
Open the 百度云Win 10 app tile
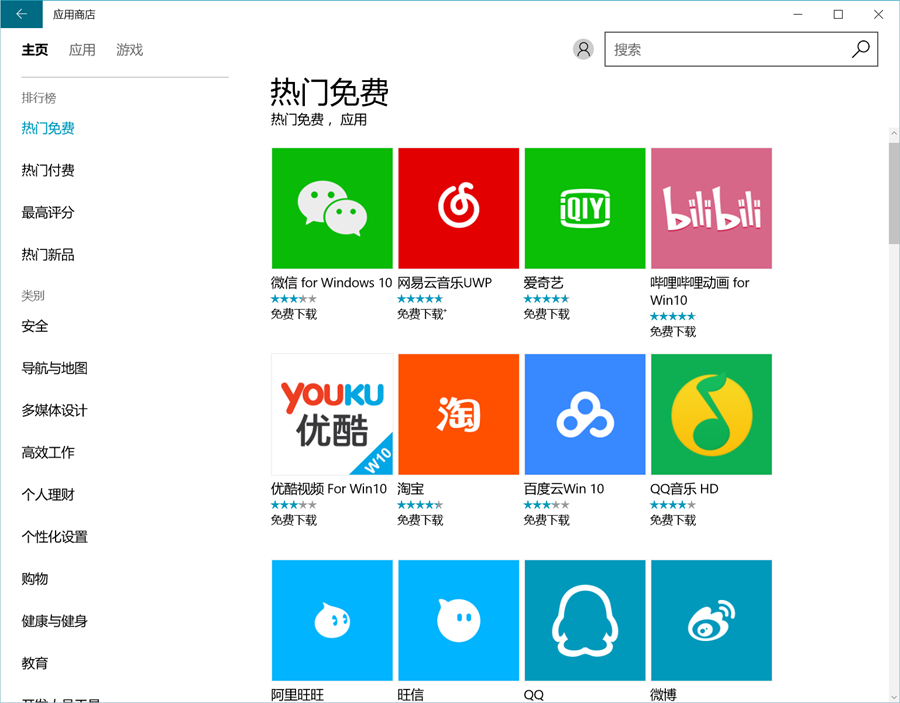pos(584,414)
